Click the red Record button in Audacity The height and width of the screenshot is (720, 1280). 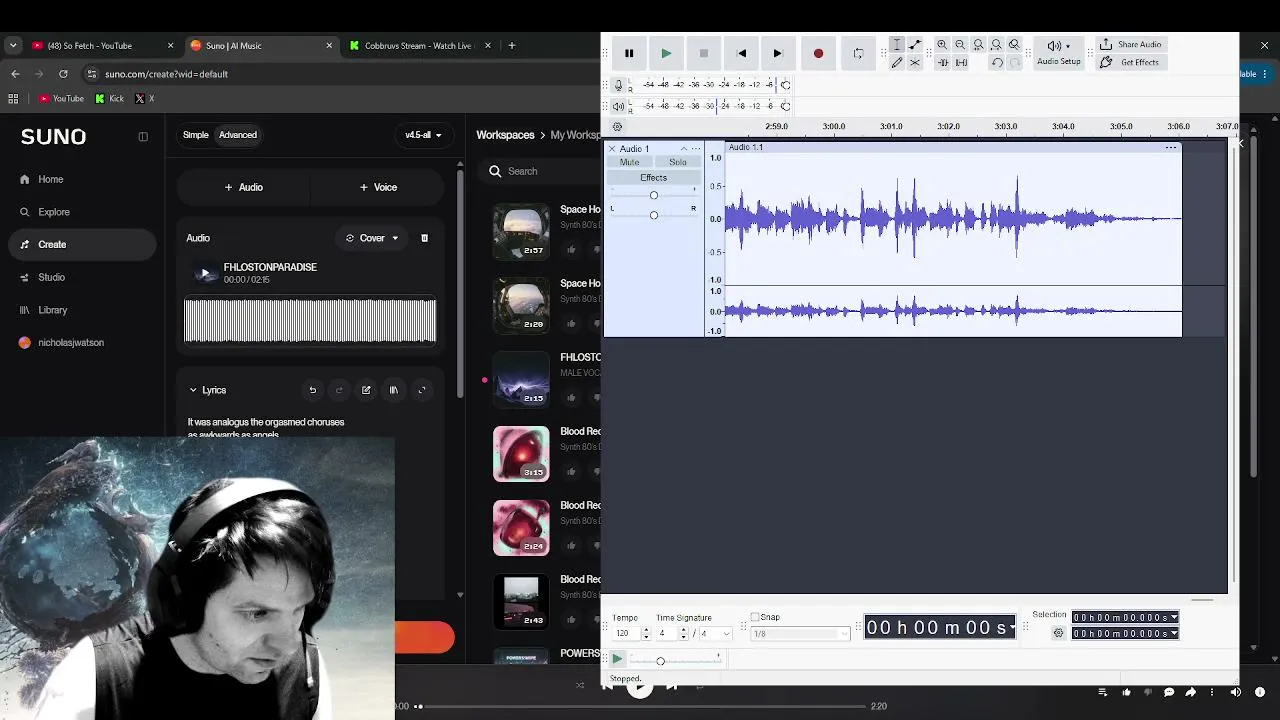[818, 53]
